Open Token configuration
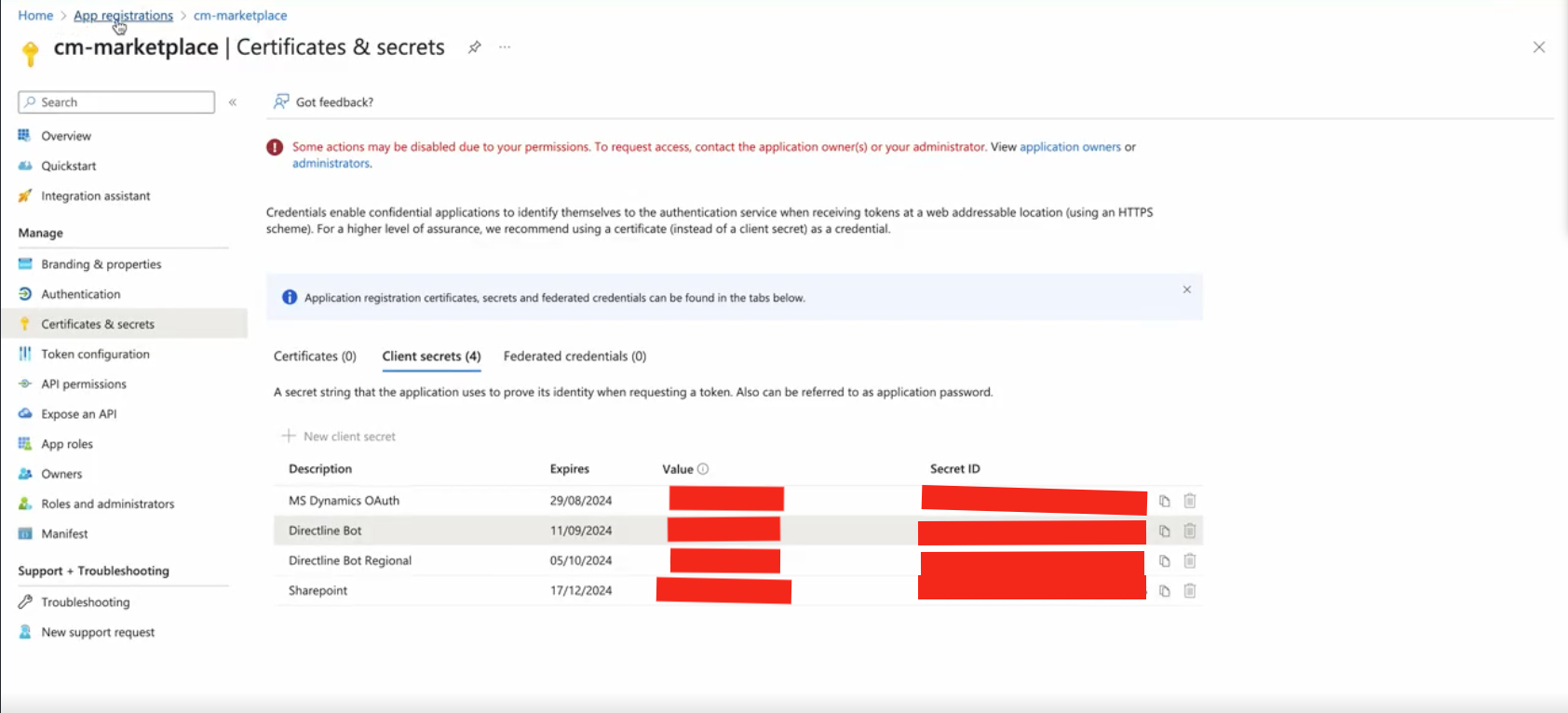This screenshot has width=1568, height=713. click(x=95, y=354)
